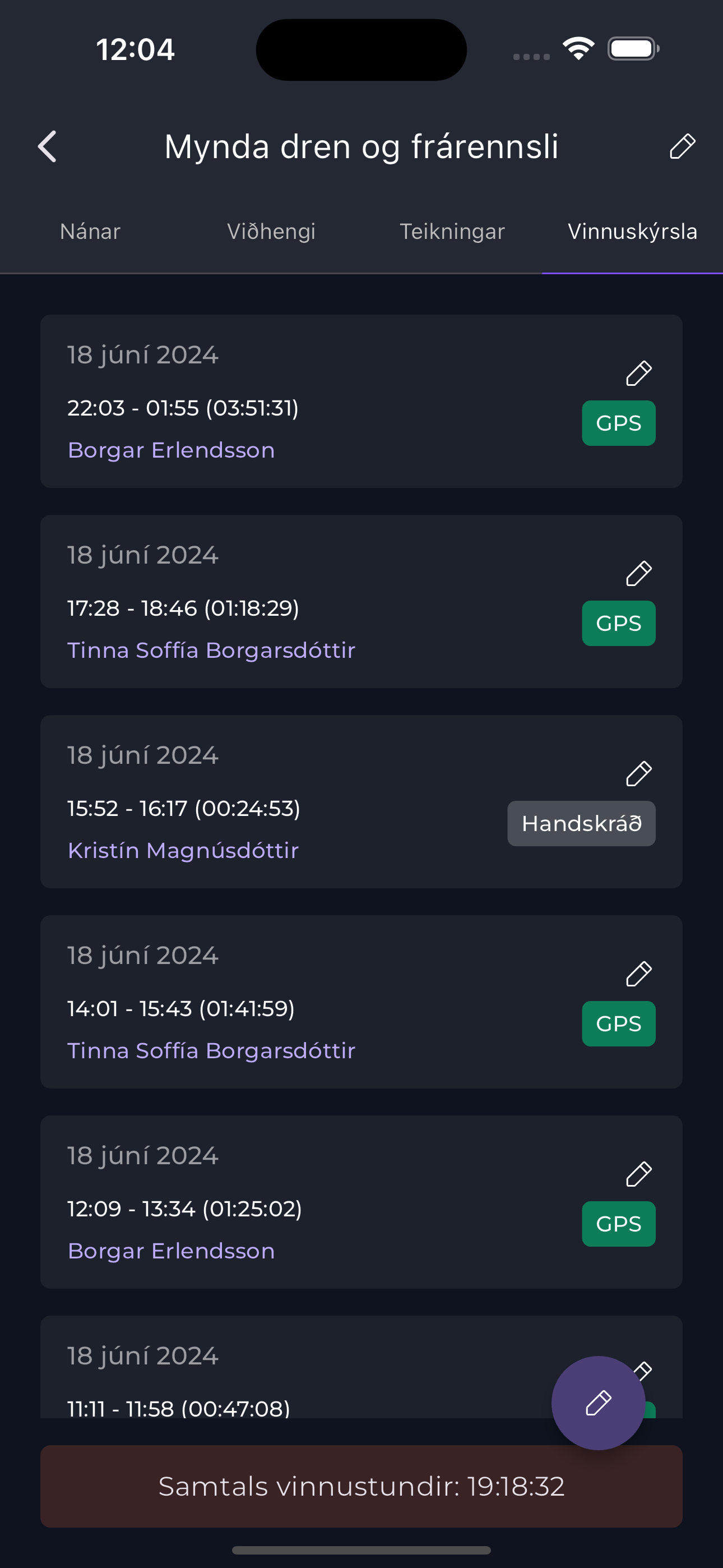Select the Vinnuskýrsla tab
This screenshot has height=1568, width=723.
pos(632,231)
